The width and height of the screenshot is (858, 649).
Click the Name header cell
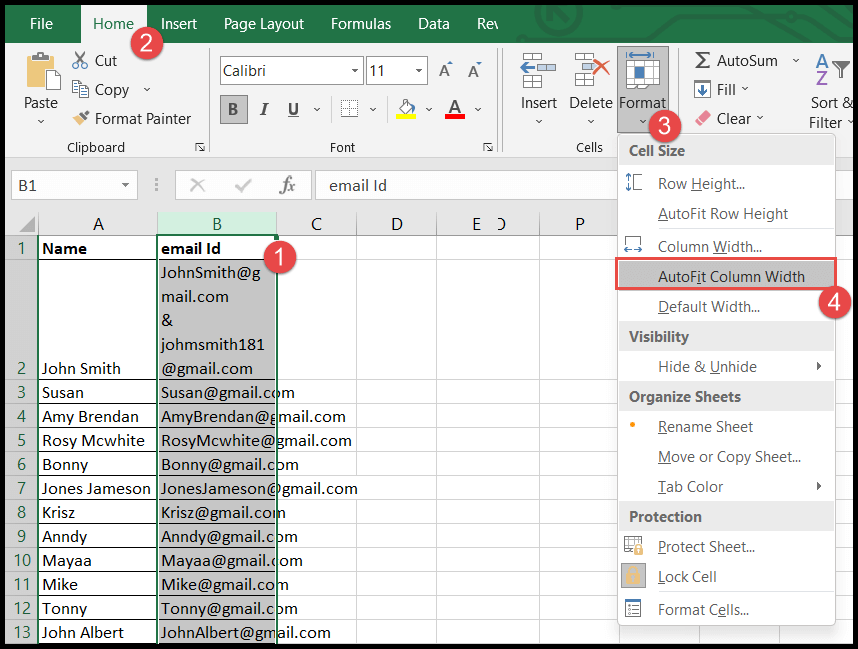97,248
